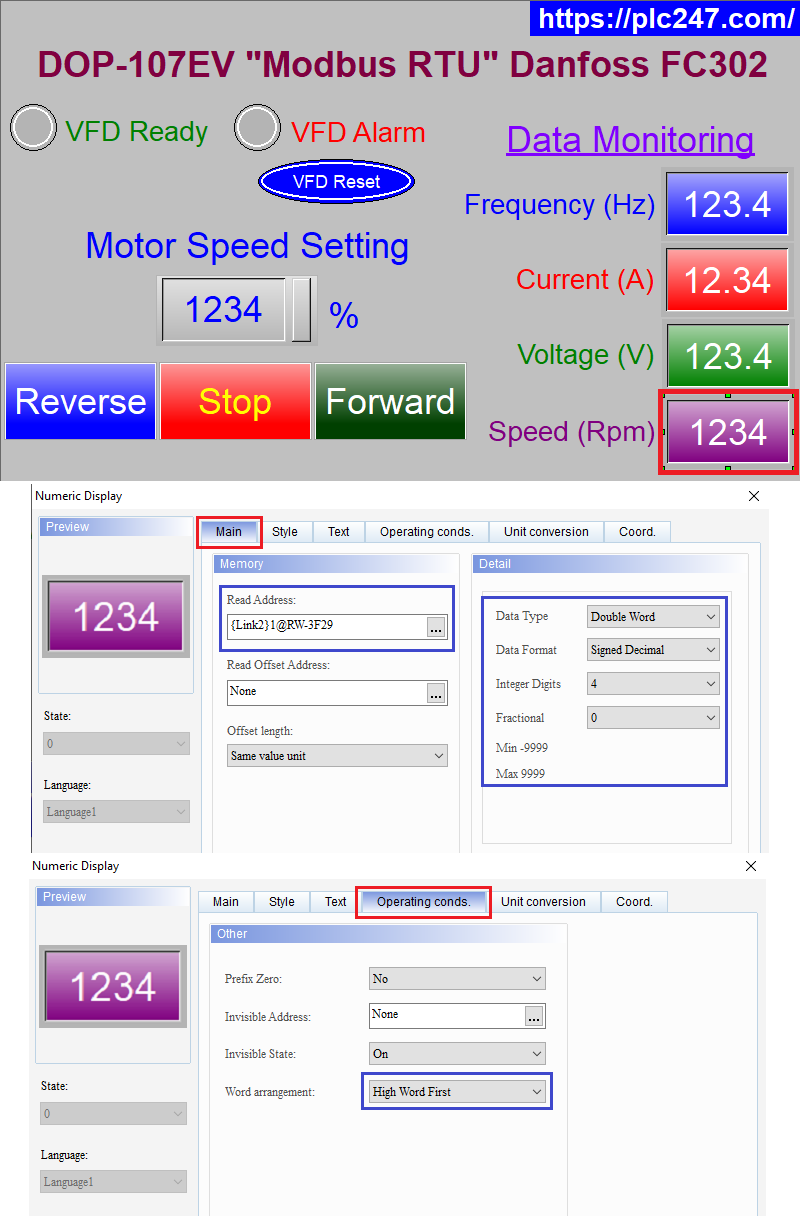Click the Voltage (V) display showing 123.4
The width and height of the screenshot is (800, 1219).
(727, 355)
